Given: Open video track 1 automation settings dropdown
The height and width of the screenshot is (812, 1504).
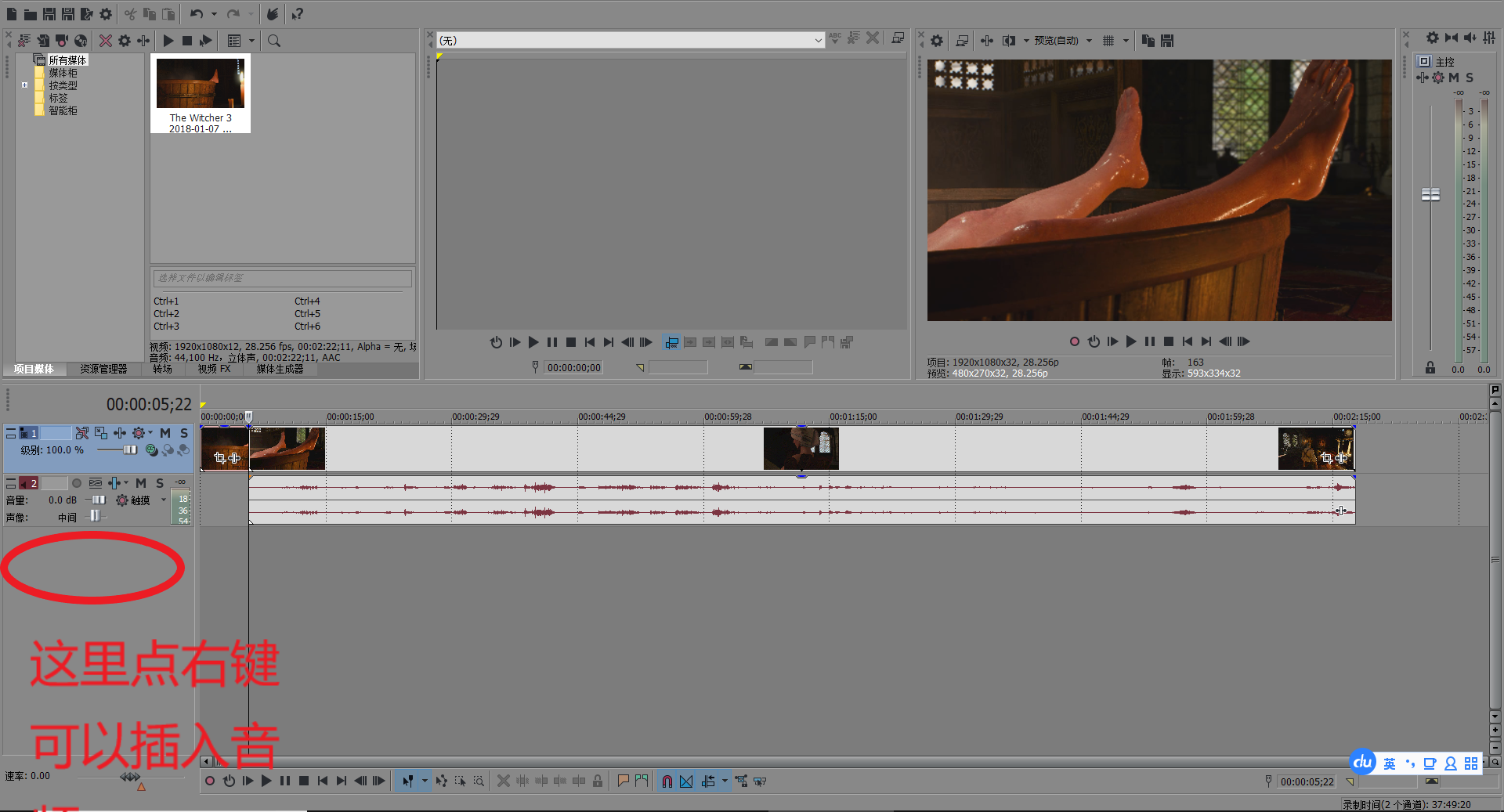Looking at the screenshot, I should click(x=151, y=433).
